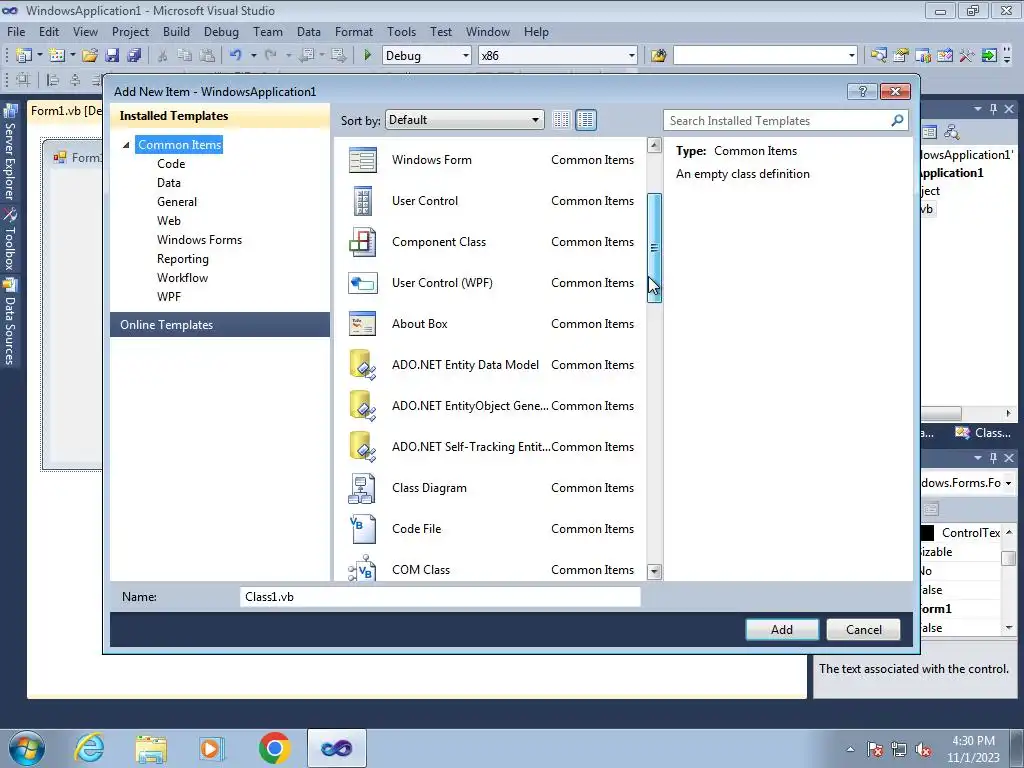Open the Undo history dropdown arrow
1024x768 pixels.
click(x=253, y=56)
